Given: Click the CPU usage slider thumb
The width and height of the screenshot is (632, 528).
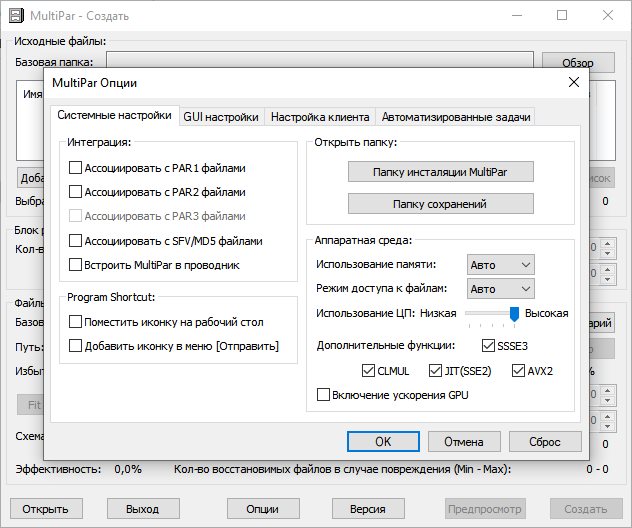Looking at the screenshot, I should [514, 314].
